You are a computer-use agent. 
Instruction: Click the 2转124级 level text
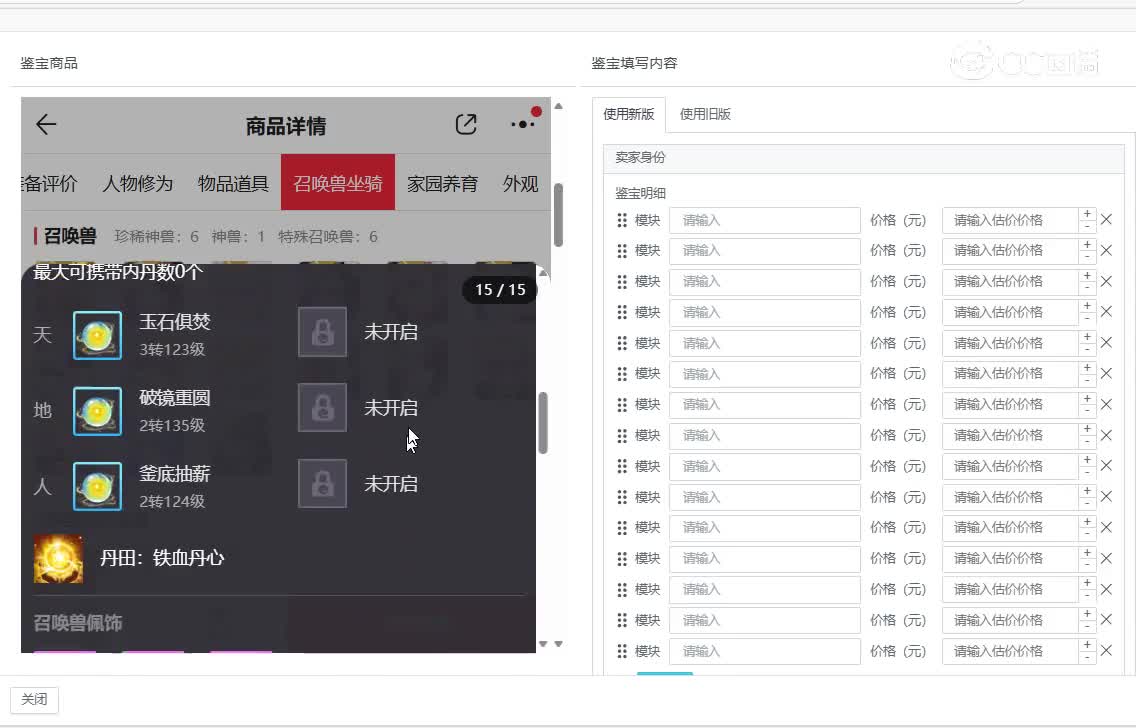[x=172, y=501]
